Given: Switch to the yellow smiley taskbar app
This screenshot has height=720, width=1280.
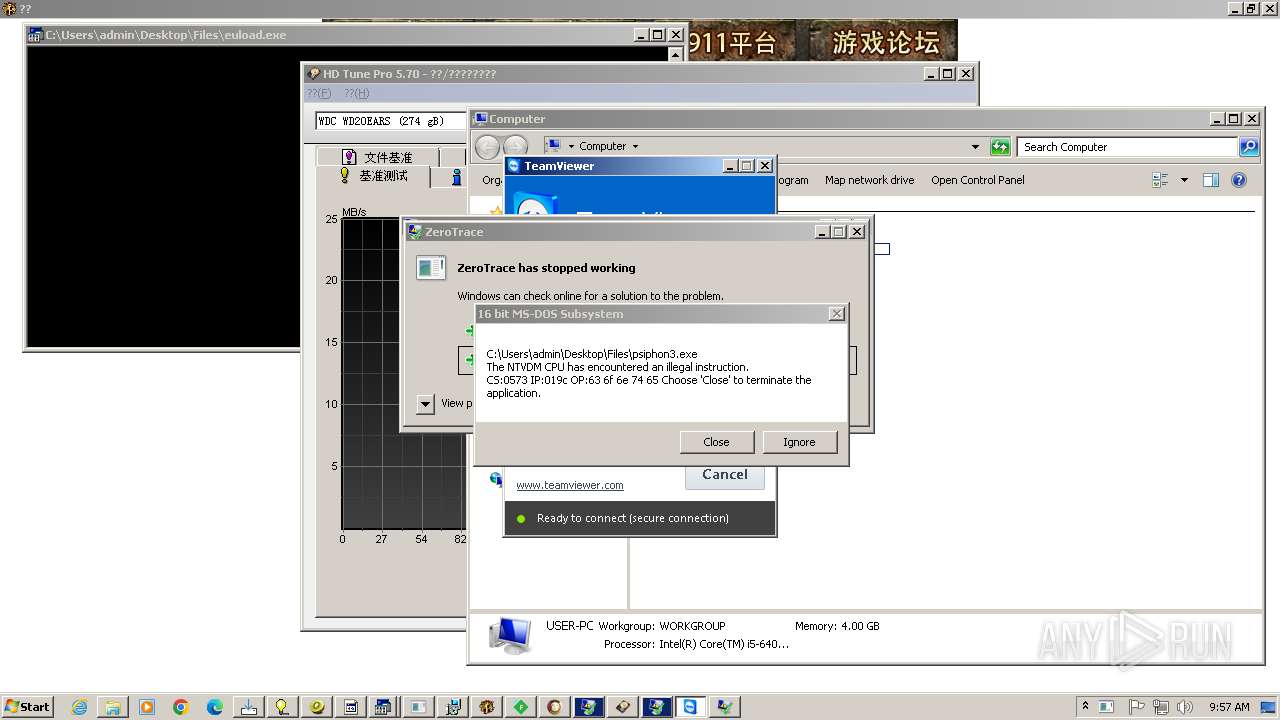Looking at the screenshot, I should tap(317, 707).
